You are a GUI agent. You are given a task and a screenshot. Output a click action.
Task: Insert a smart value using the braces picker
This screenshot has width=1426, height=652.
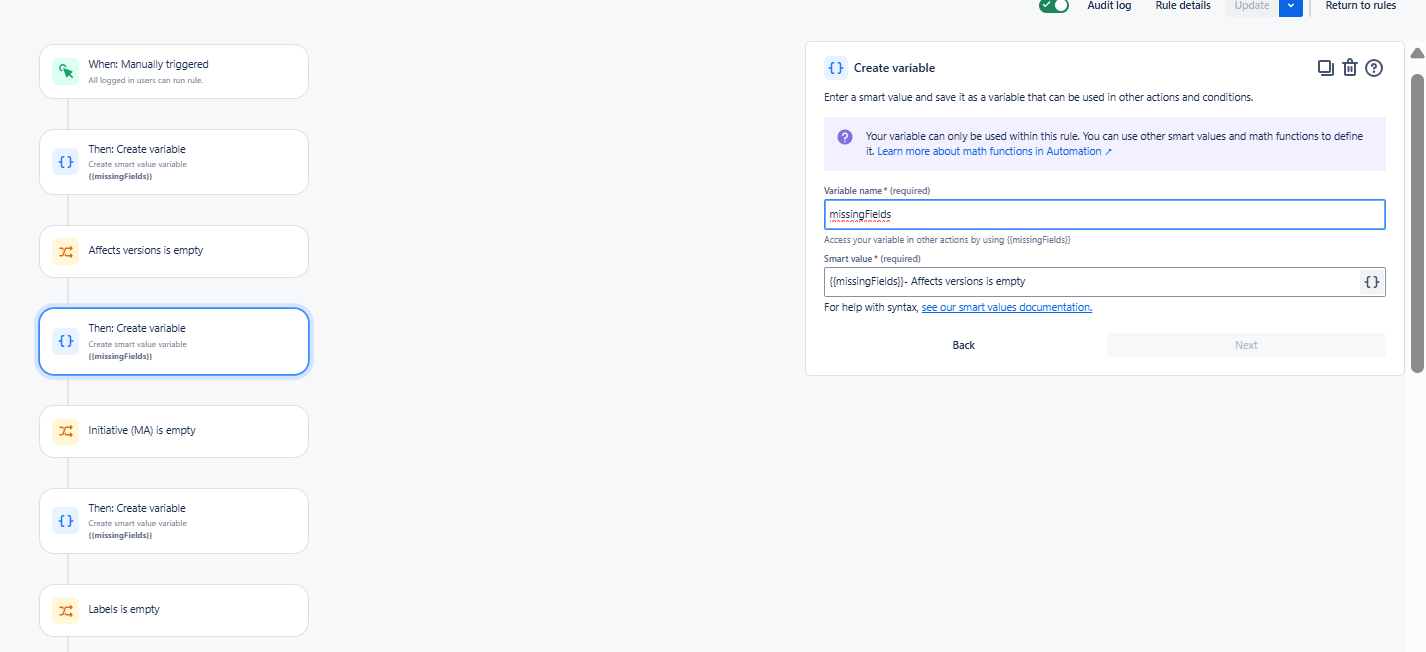(1371, 281)
